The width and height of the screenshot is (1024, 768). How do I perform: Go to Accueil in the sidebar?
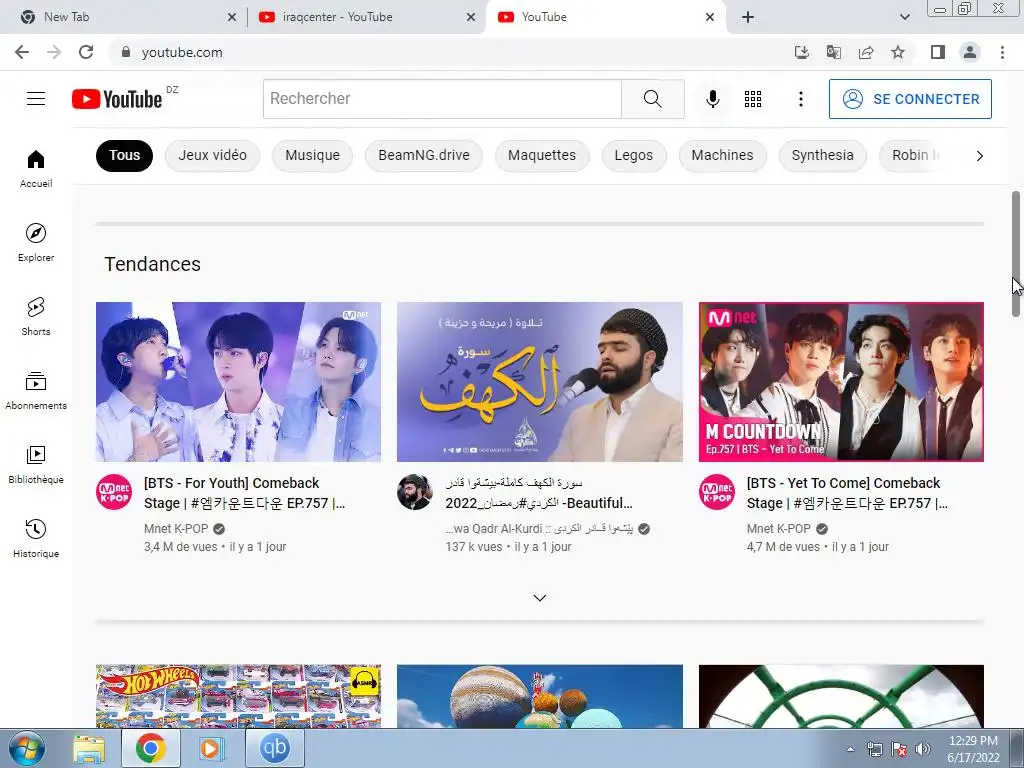[x=36, y=168]
